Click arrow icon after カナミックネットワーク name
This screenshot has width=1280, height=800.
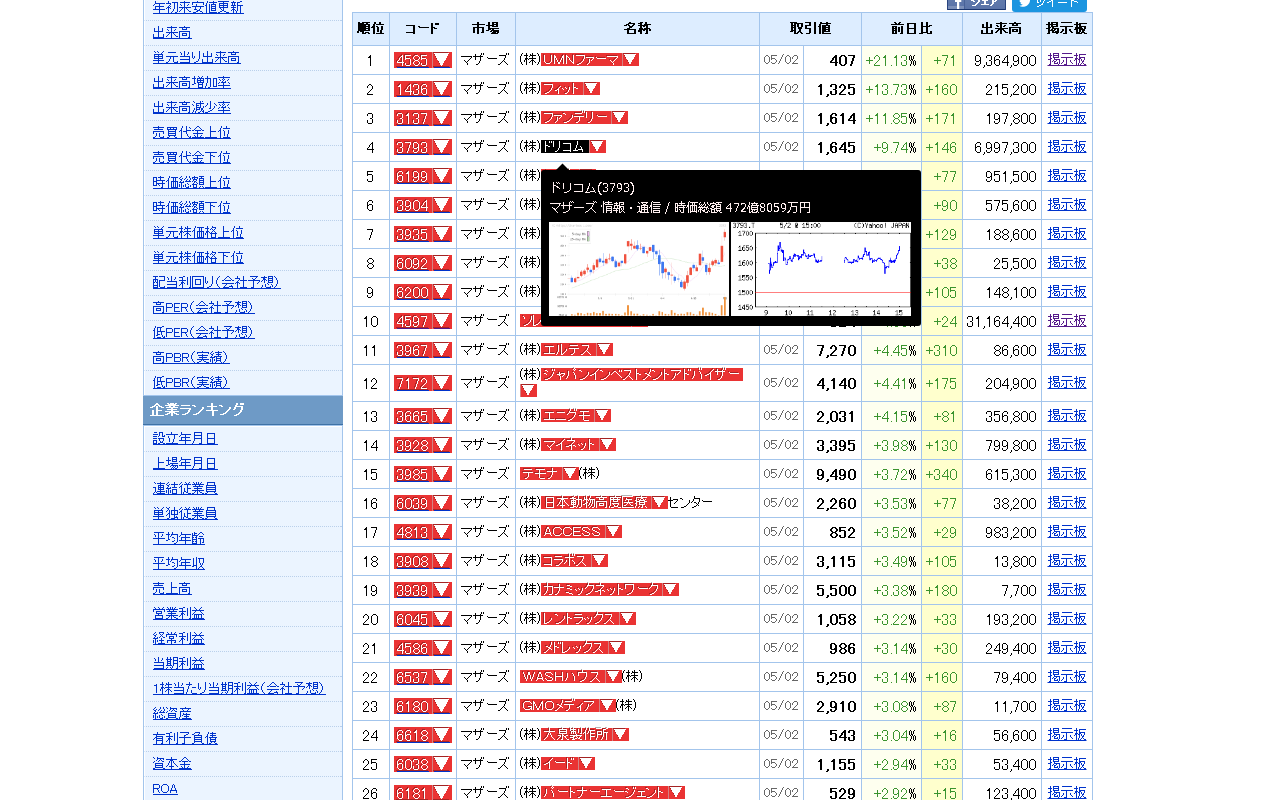[670, 590]
